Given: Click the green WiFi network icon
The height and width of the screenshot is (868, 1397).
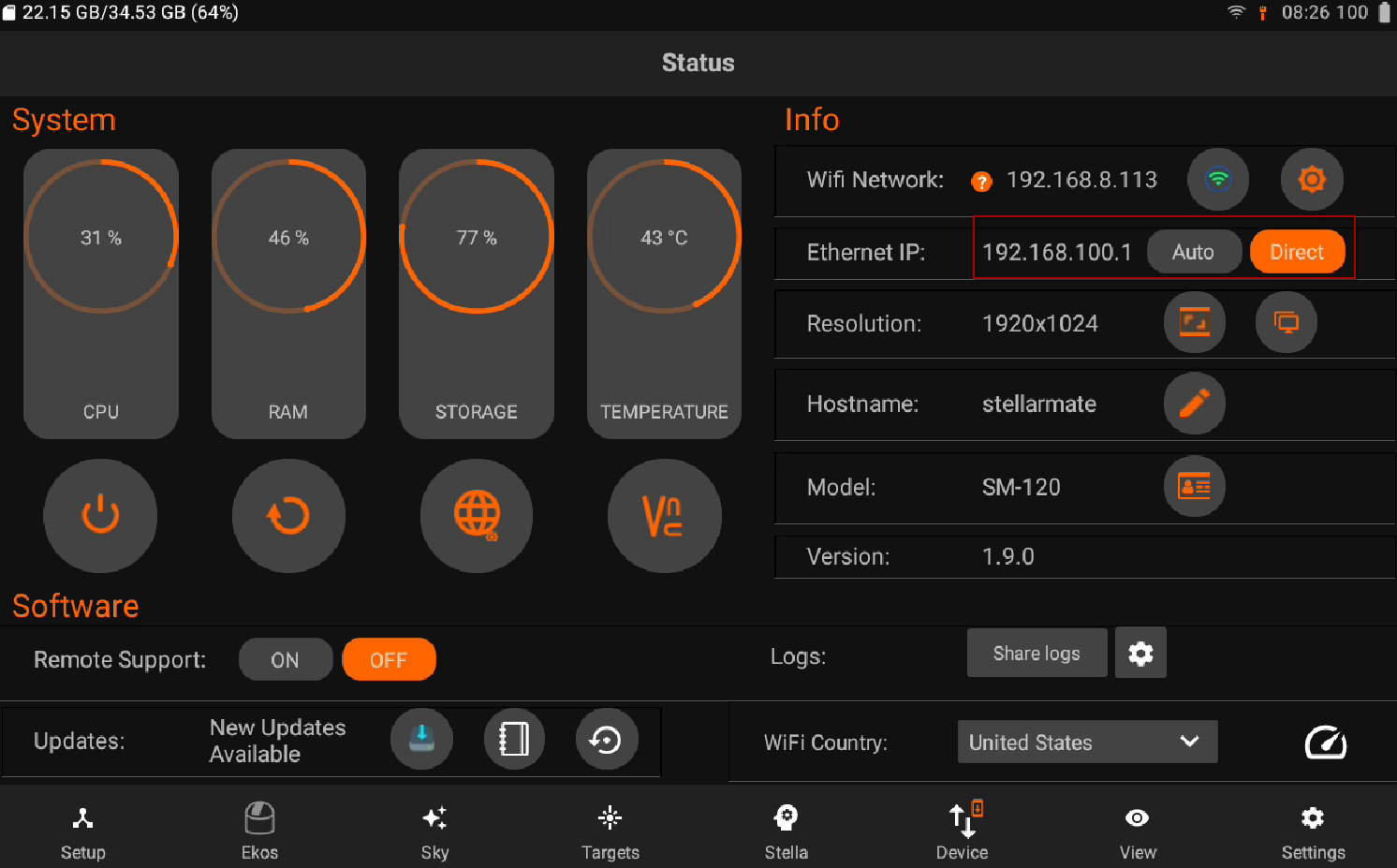Looking at the screenshot, I should [1217, 179].
